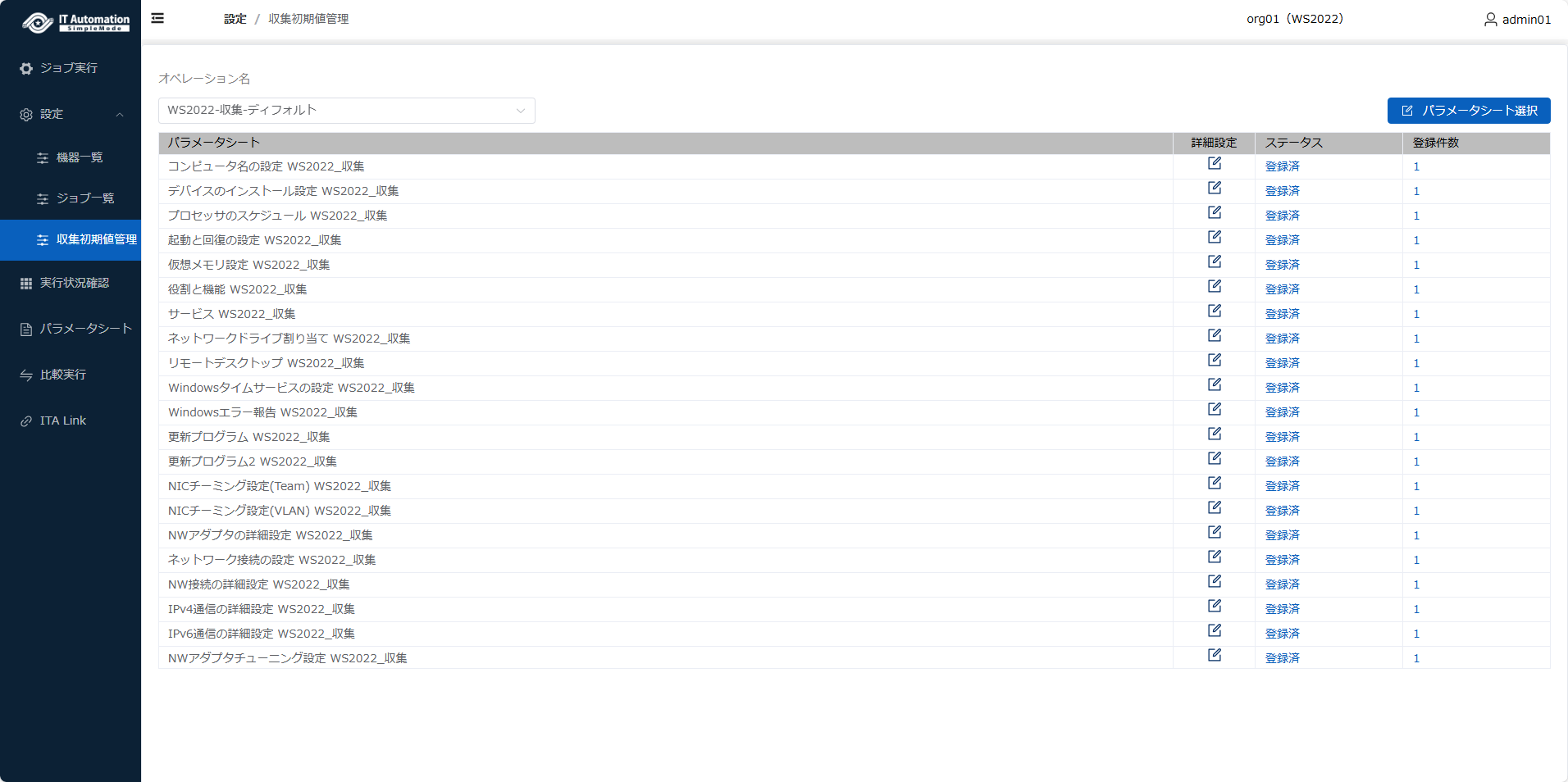Open the admin01 user menu
The height and width of the screenshot is (782, 1568).
pyautogui.click(x=1517, y=19)
